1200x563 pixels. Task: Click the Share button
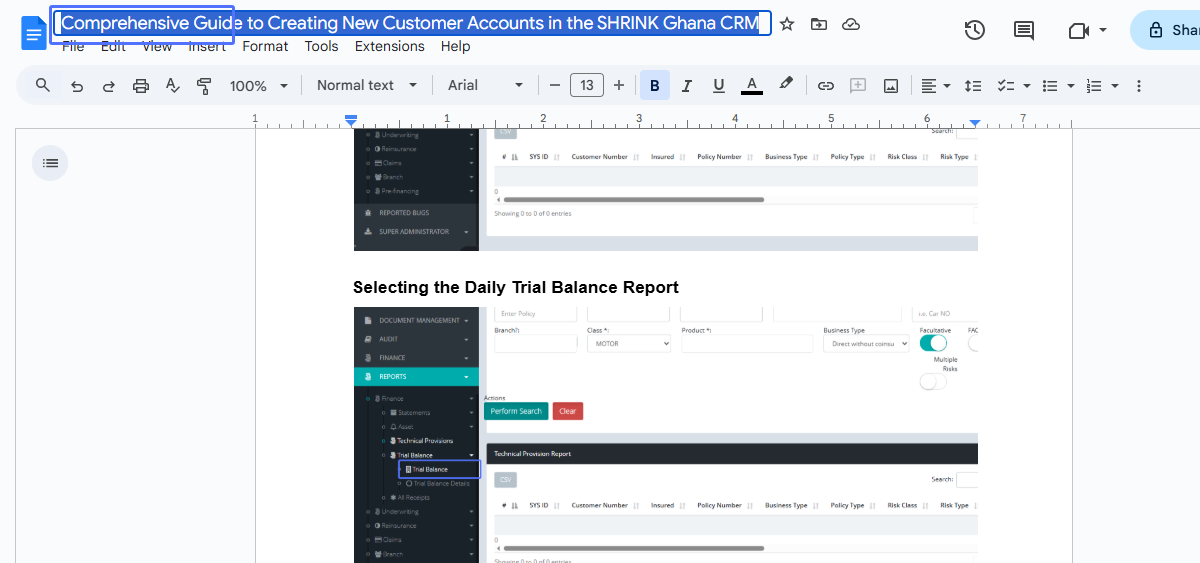click(1170, 30)
